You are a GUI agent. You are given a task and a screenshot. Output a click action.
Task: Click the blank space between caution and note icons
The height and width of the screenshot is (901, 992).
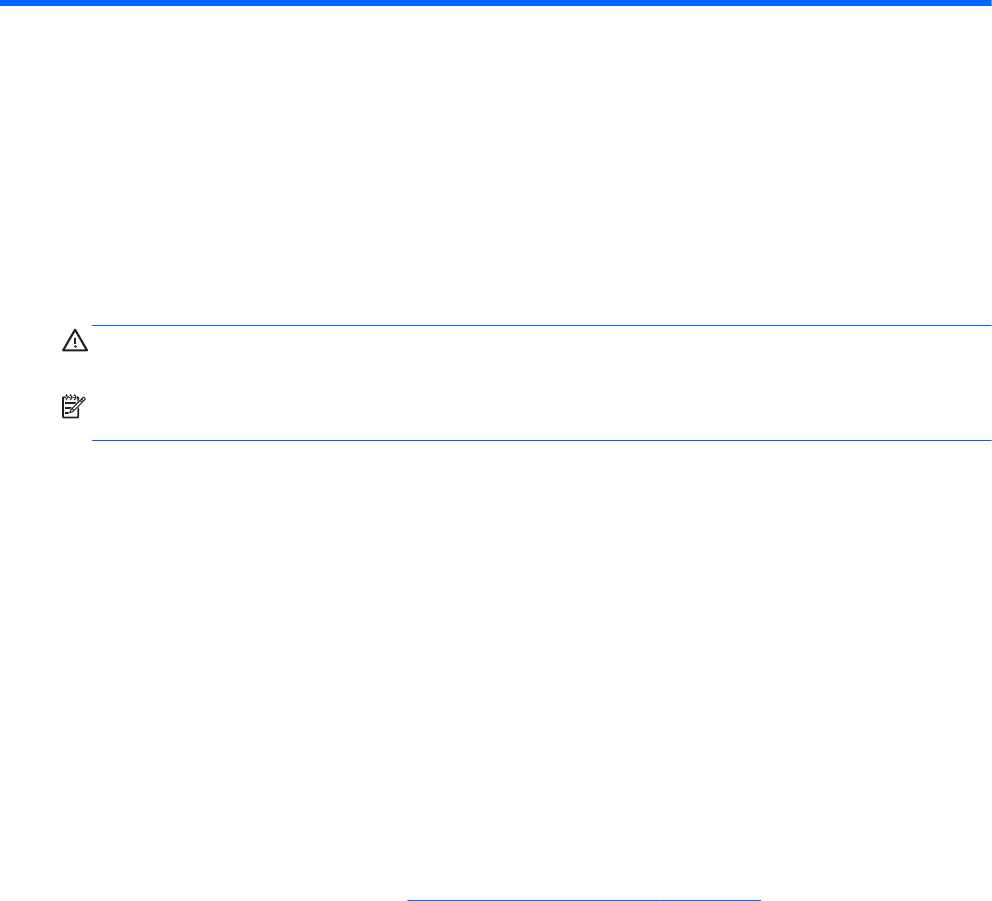pyautogui.click(x=74, y=373)
